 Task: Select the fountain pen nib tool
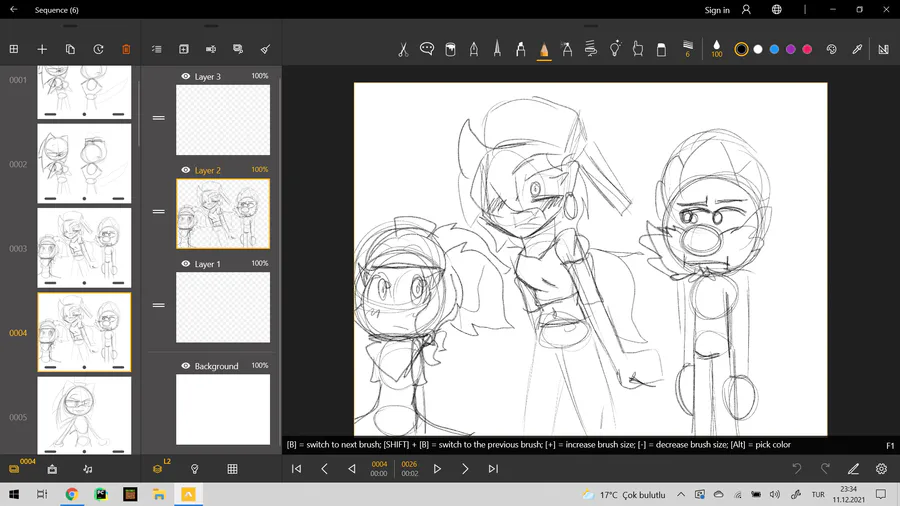pyautogui.click(x=474, y=49)
